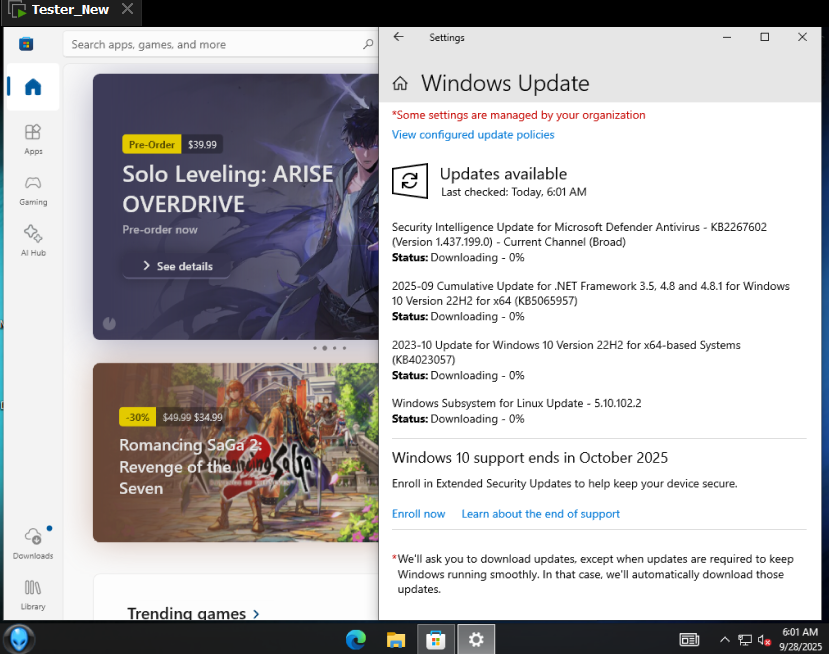Open Gaming section in Microsoft Store
This screenshot has width=829, height=654.
click(33, 190)
